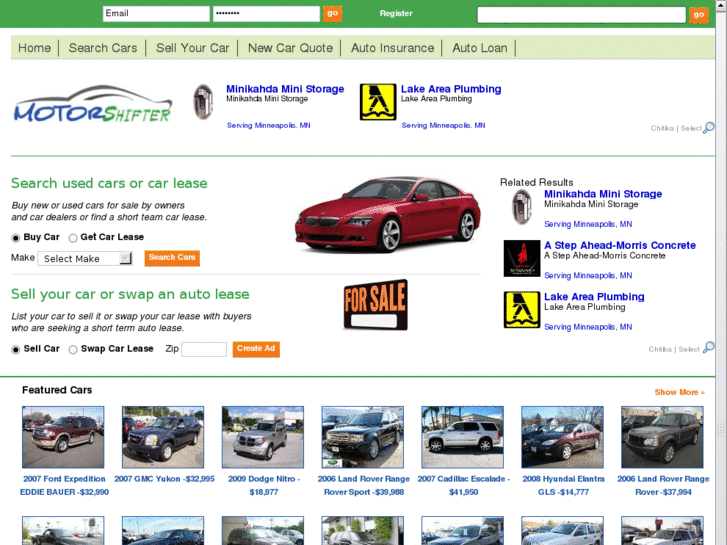Screen dimensions: 727x545
Task: Click Minikahda Mini Storage title in Related Results
Action: coord(603,194)
